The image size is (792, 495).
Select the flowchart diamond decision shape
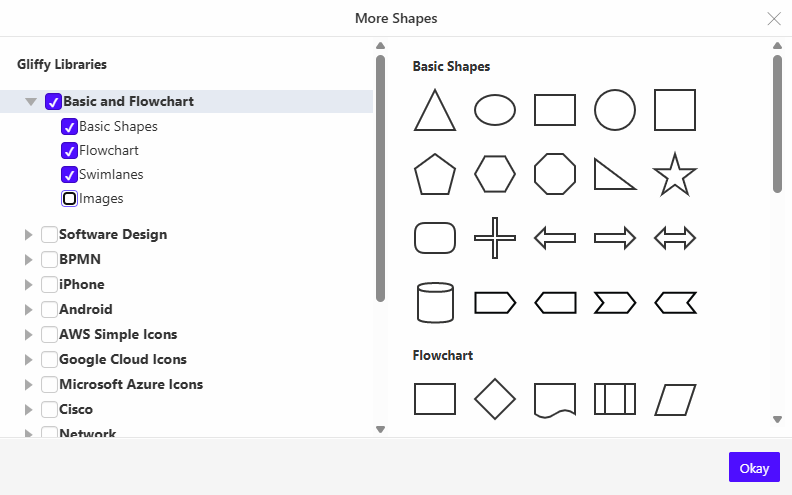tap(495, 399)
